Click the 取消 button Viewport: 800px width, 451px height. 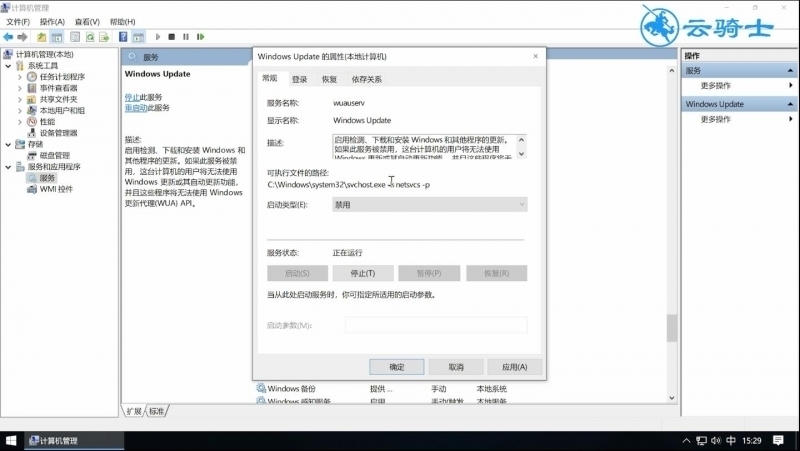tap(456, 367)
